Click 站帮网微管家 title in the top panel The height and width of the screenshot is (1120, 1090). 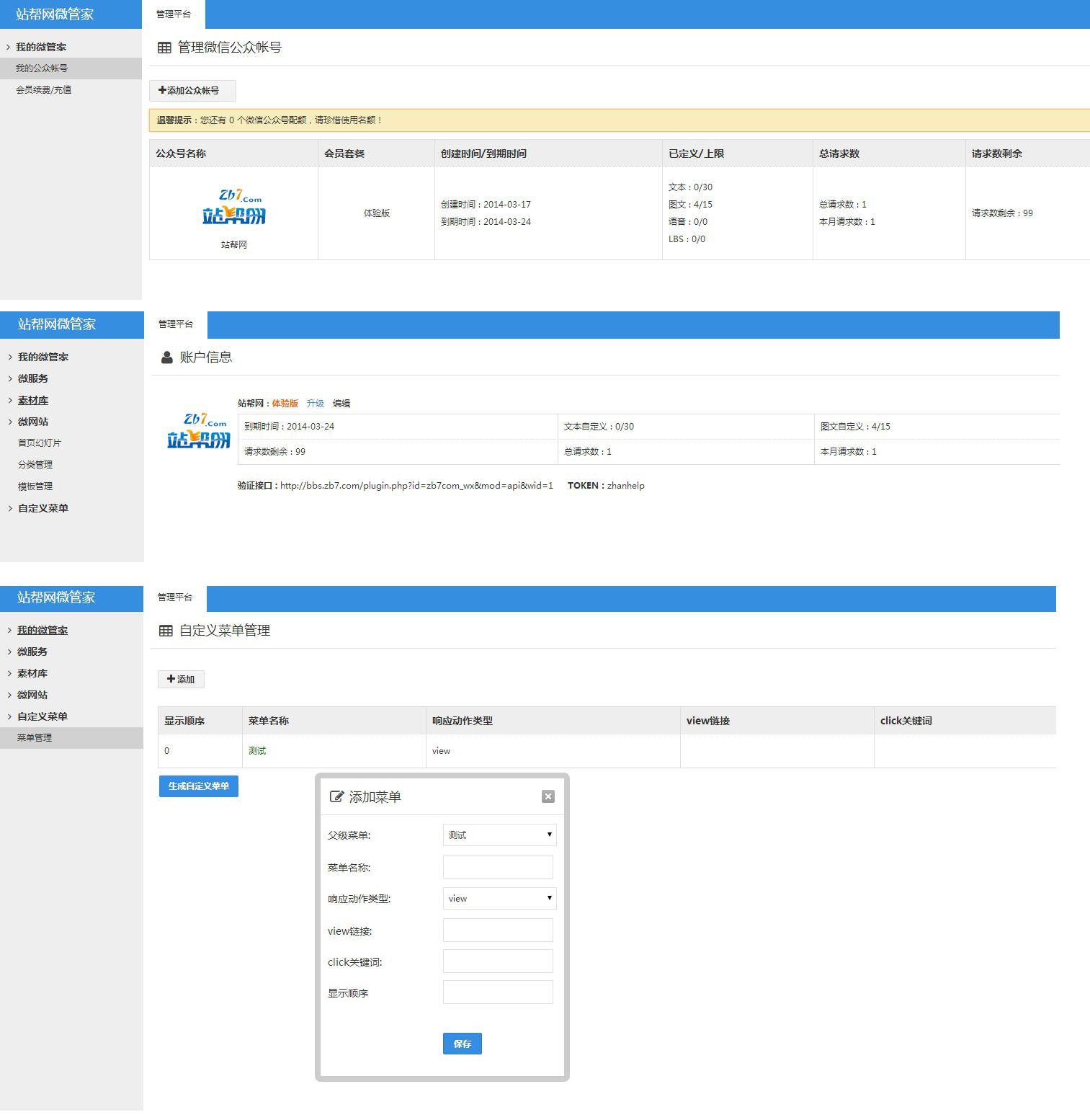(x=55, y=14)
